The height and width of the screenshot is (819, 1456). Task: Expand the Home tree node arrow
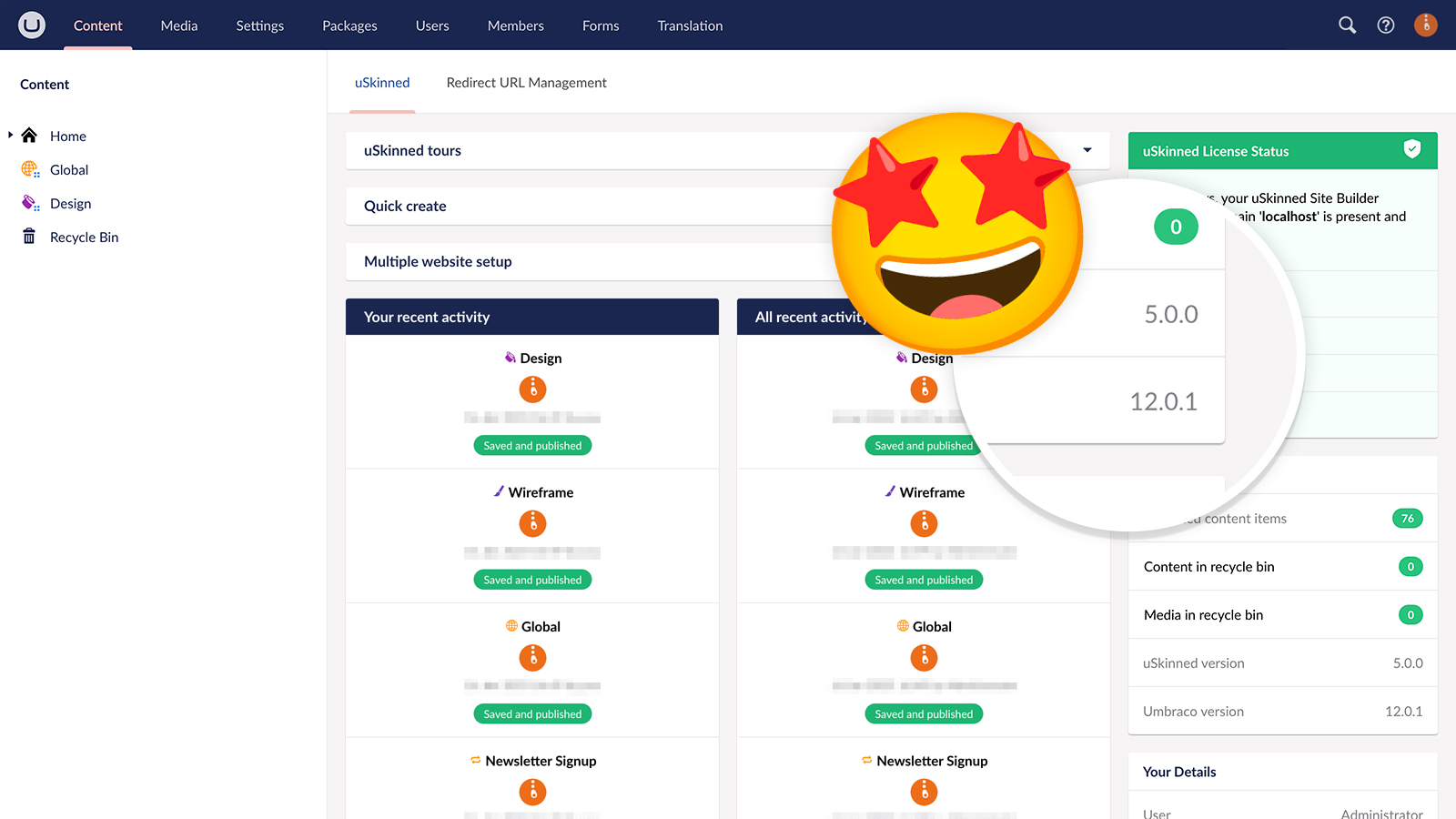click(x=10, y=135)
